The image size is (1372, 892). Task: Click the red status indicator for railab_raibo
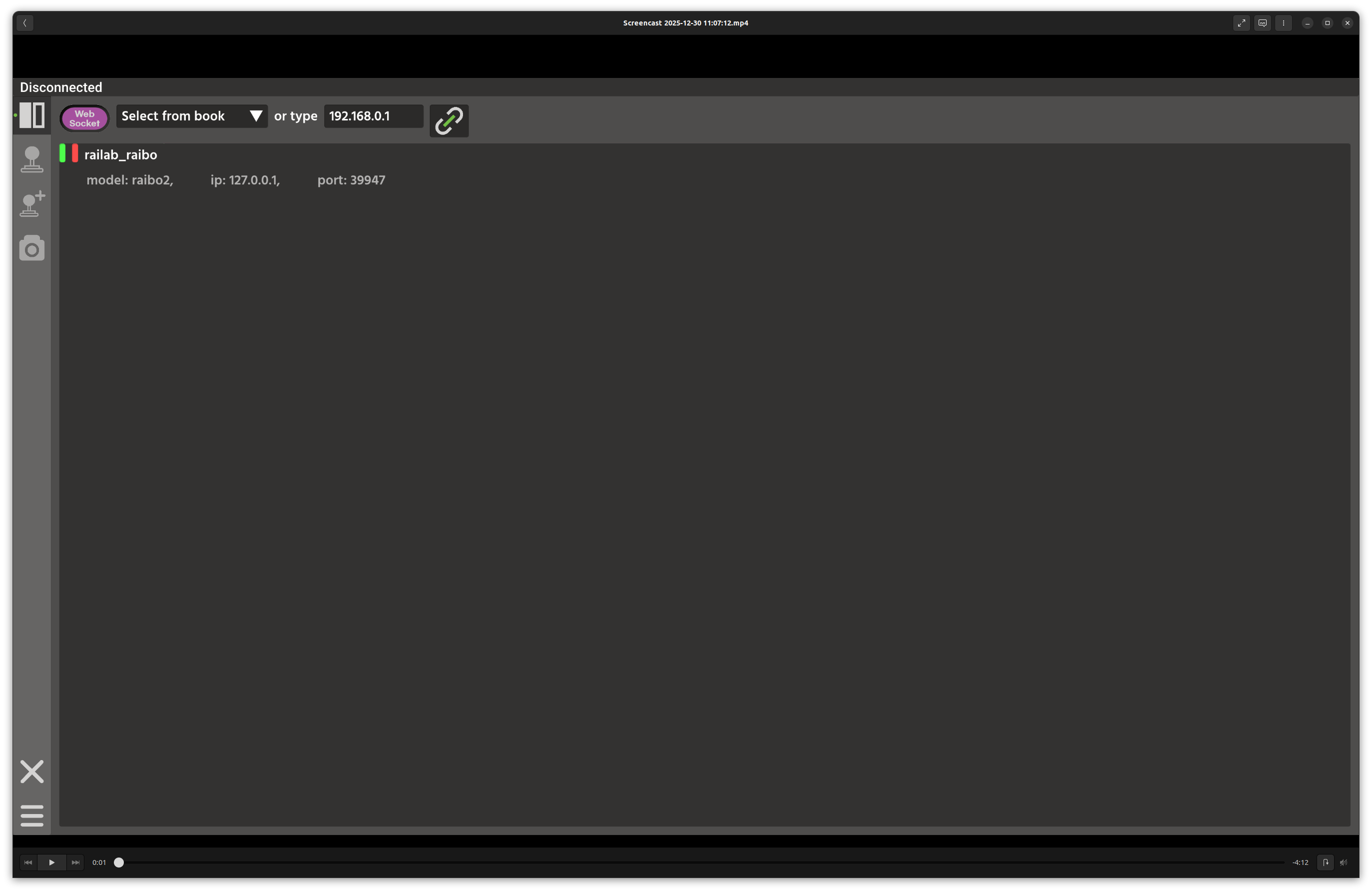tap(75, 153)
